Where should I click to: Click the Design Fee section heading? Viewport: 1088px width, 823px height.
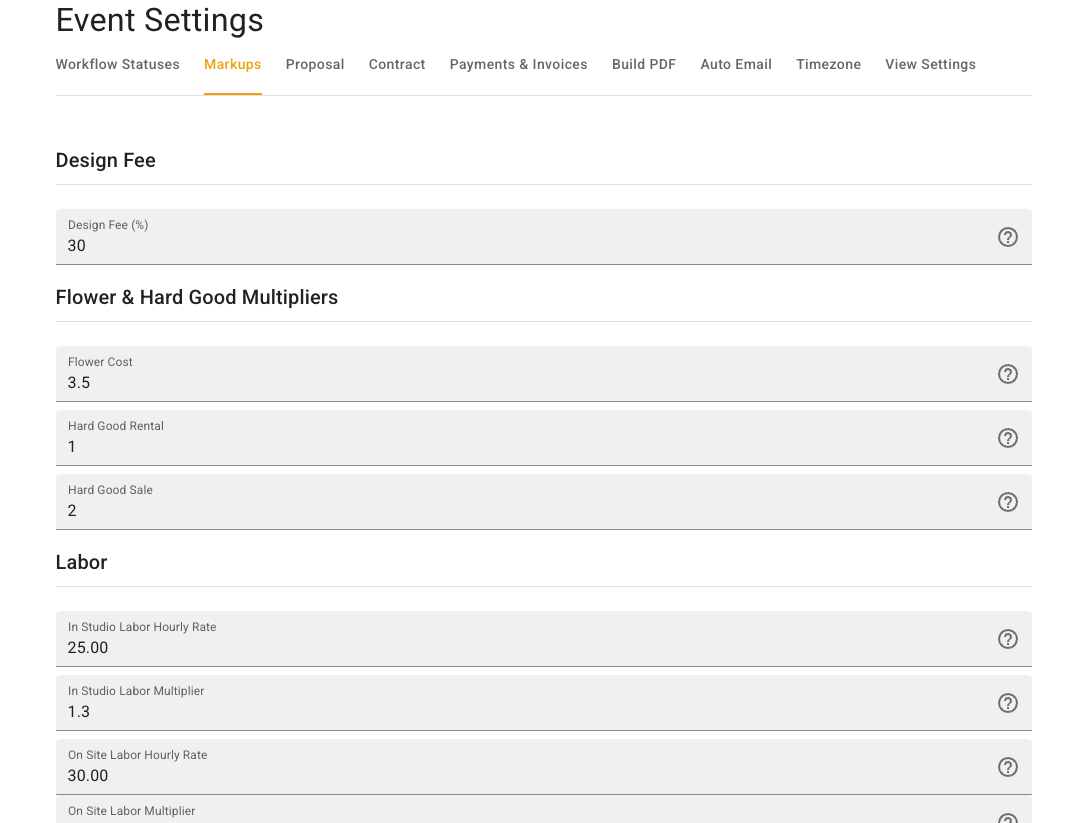pos(105,160)
